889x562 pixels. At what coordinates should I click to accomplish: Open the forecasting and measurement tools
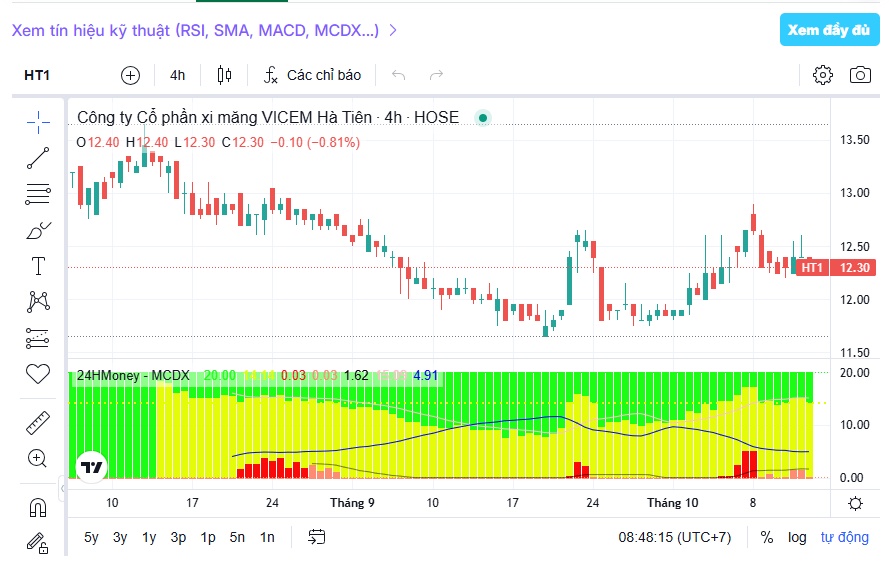38,338
